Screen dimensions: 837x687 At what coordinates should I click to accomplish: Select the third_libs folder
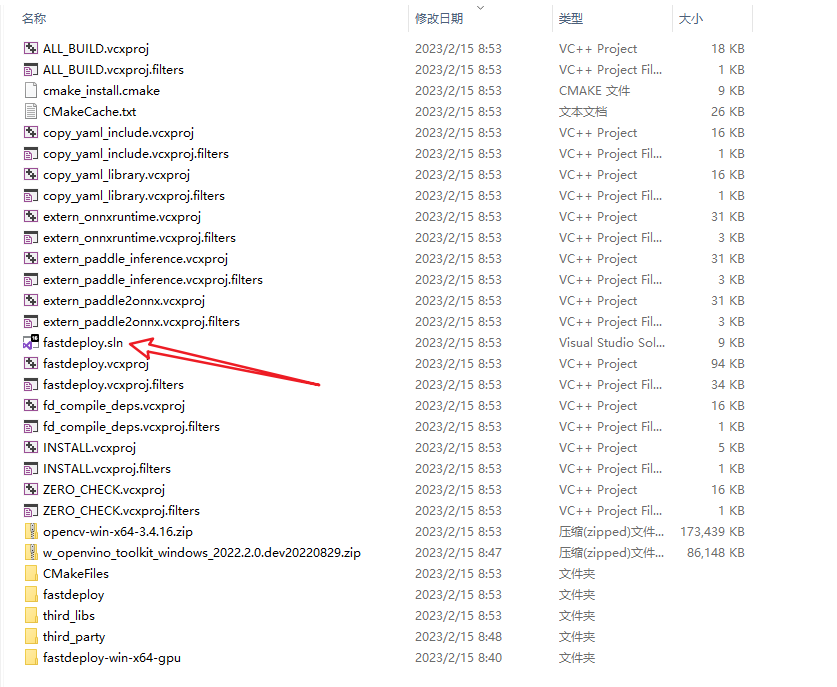coord(70,615)
